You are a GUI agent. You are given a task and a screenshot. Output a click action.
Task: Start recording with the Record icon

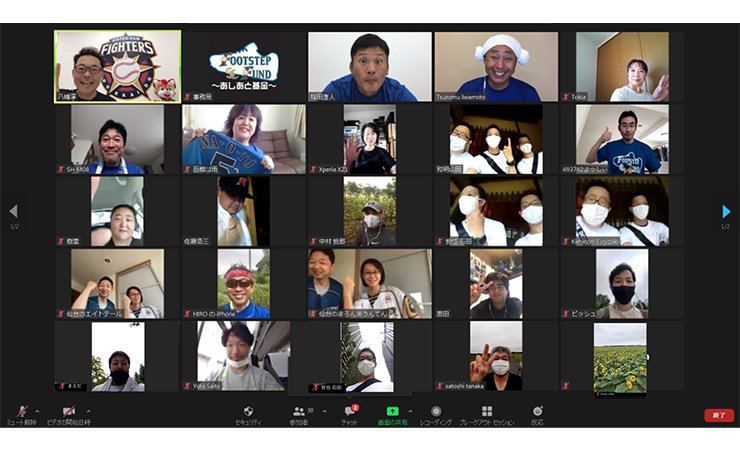[x=436, y=411]
